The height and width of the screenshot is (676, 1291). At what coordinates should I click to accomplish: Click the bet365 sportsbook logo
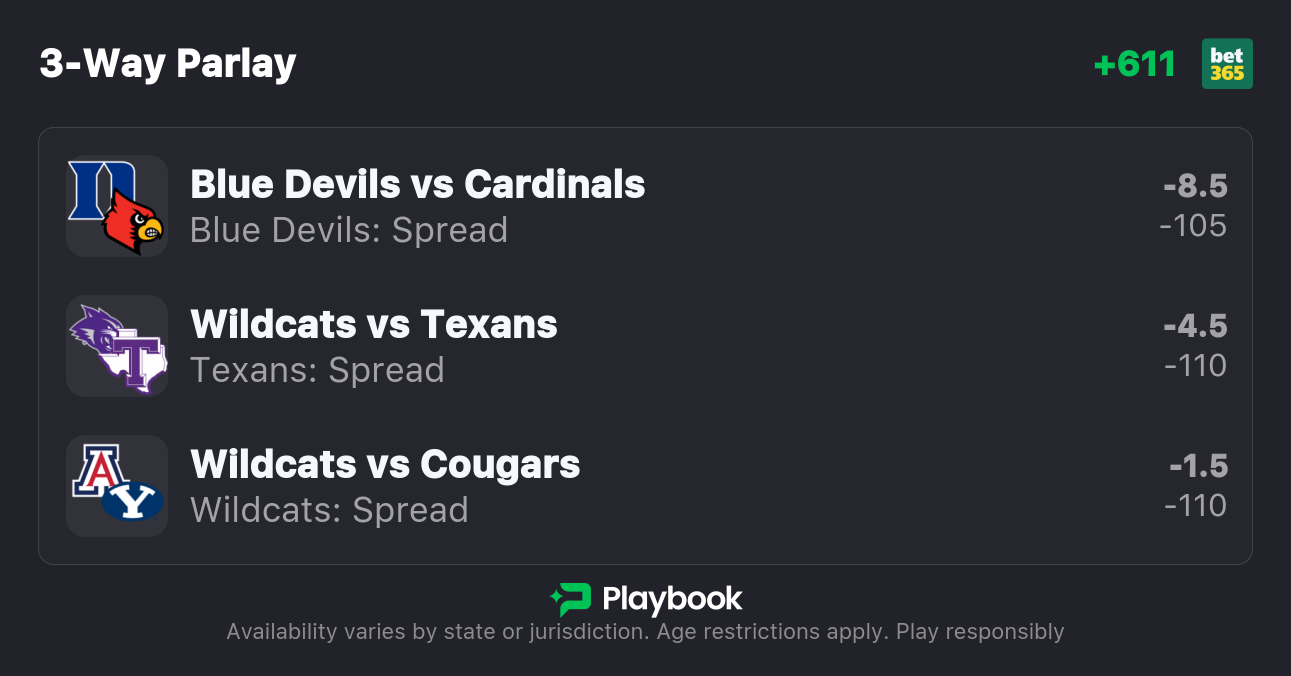click(1227, 64)
